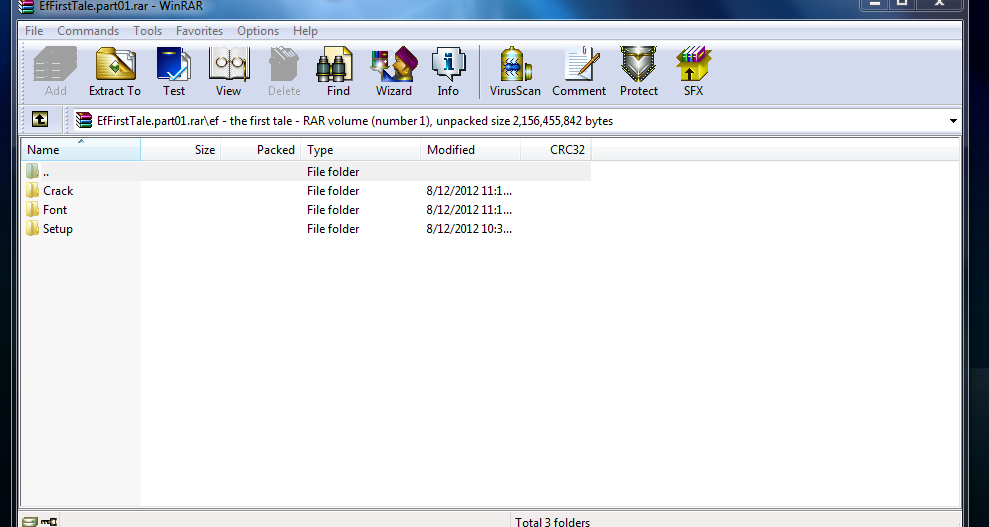Image resolution: width=989 pixels, height=527 pixels.
Task: Launch the Find files tool
Action: [x=338, y=72]
